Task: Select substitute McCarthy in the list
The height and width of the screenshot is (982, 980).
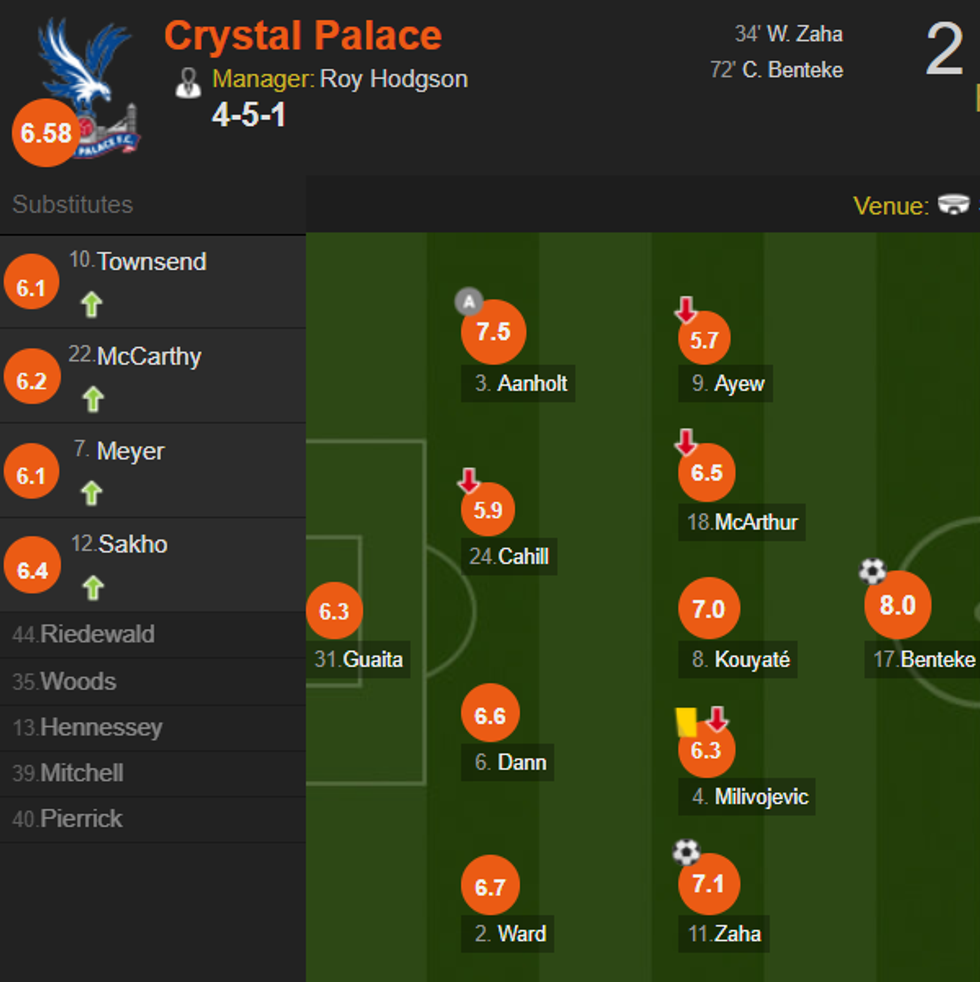Action: click(149, 357)
